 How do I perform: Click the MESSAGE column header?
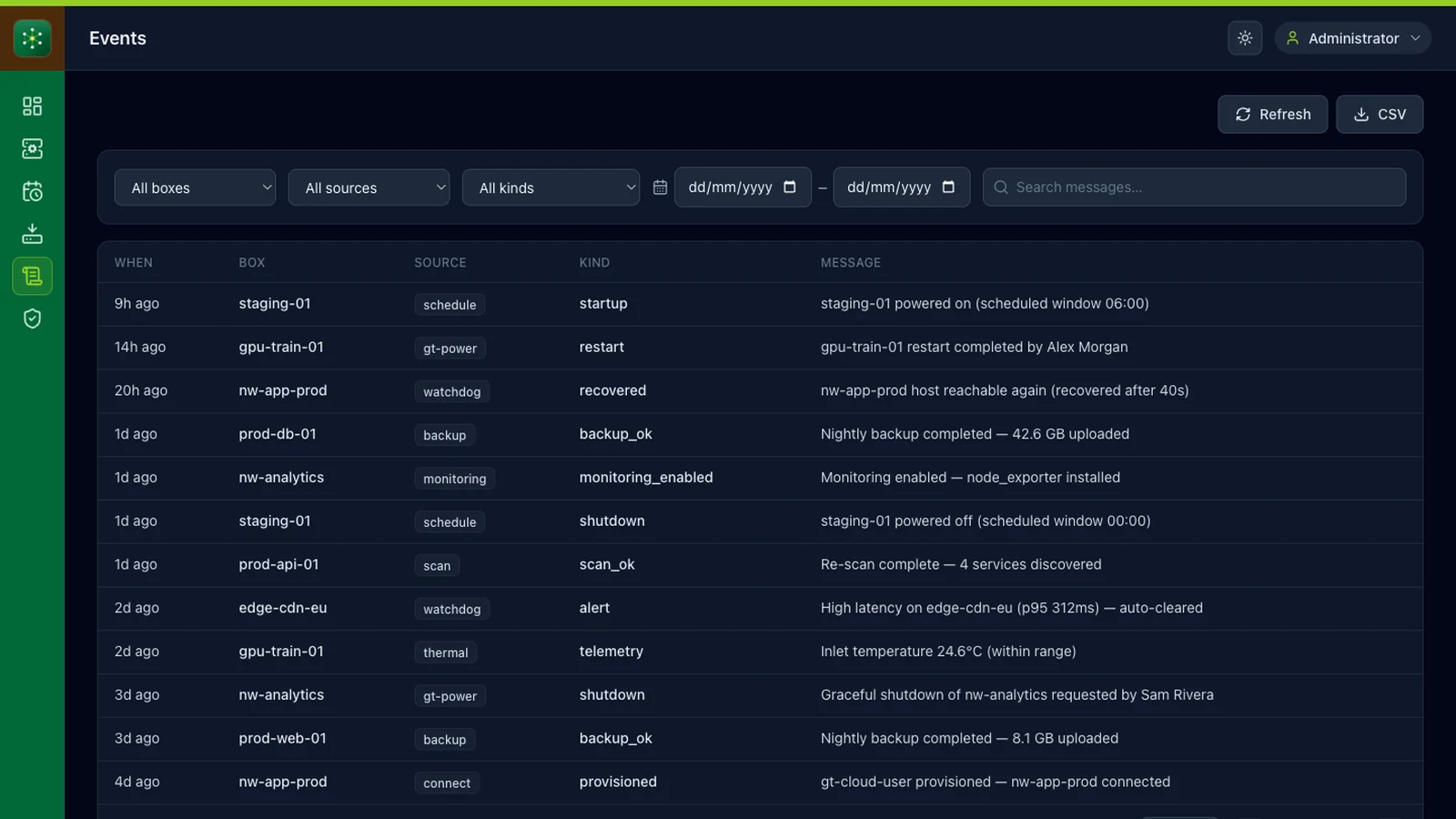coord(851,263)
